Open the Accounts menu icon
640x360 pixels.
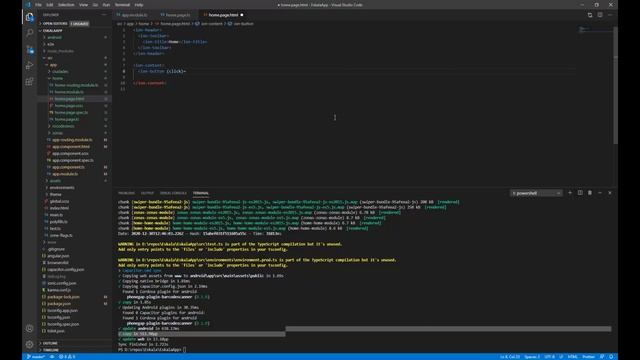[x=29, y=328]
